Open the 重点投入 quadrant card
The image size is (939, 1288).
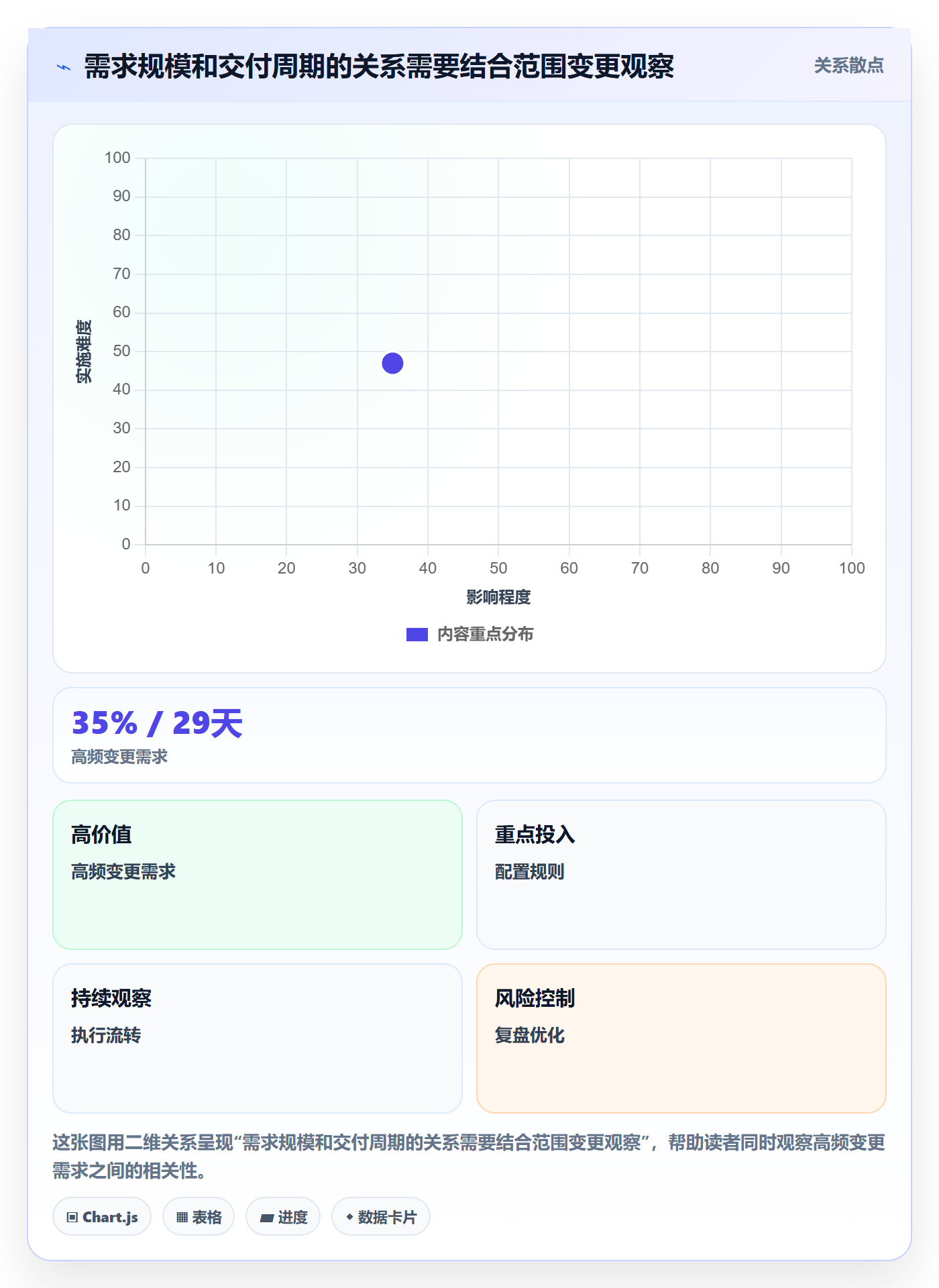tap(681, 874)
